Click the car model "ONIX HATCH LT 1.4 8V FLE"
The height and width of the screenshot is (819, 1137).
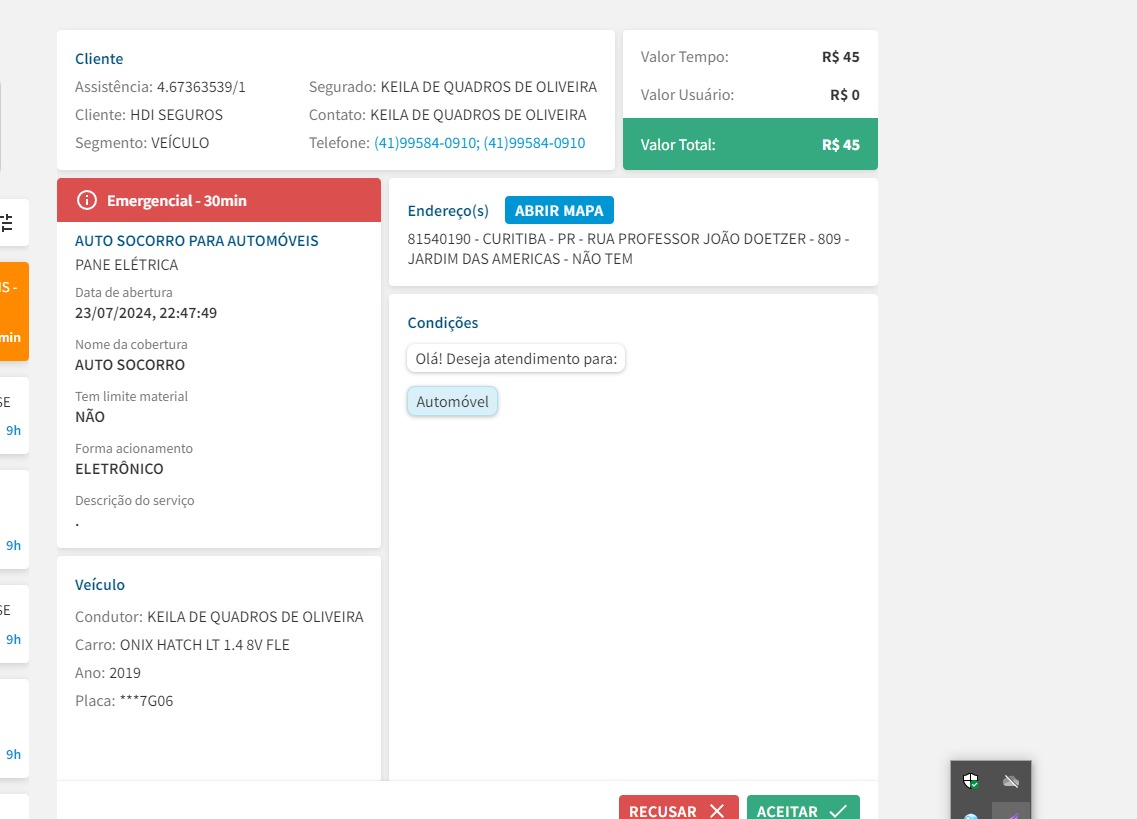pos(204,645)
